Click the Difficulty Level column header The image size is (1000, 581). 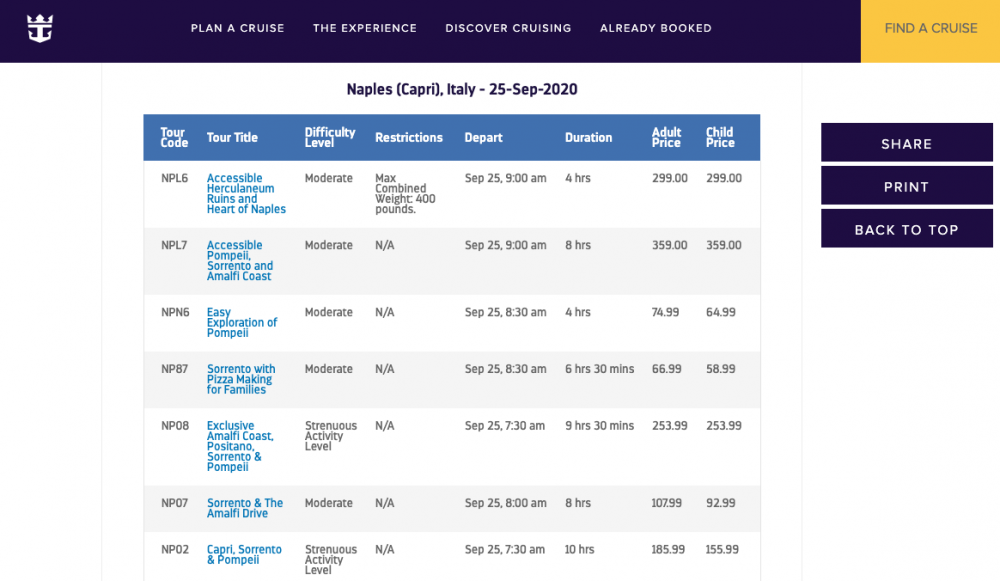[x=330, y=137]
